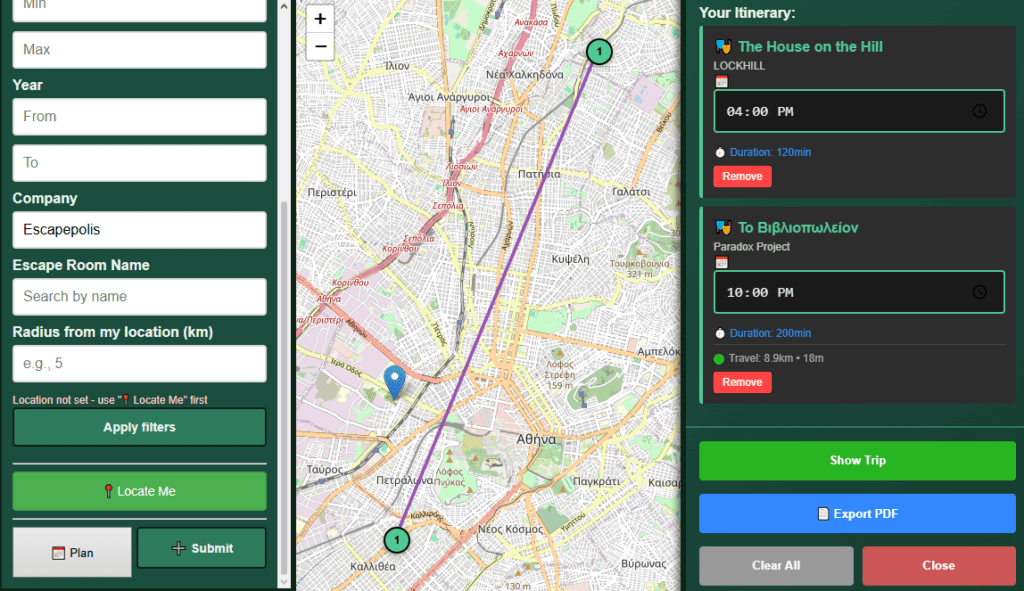Zoom out on the map
The width and height of the screenshot is (1024, 591).
[320, 46]
